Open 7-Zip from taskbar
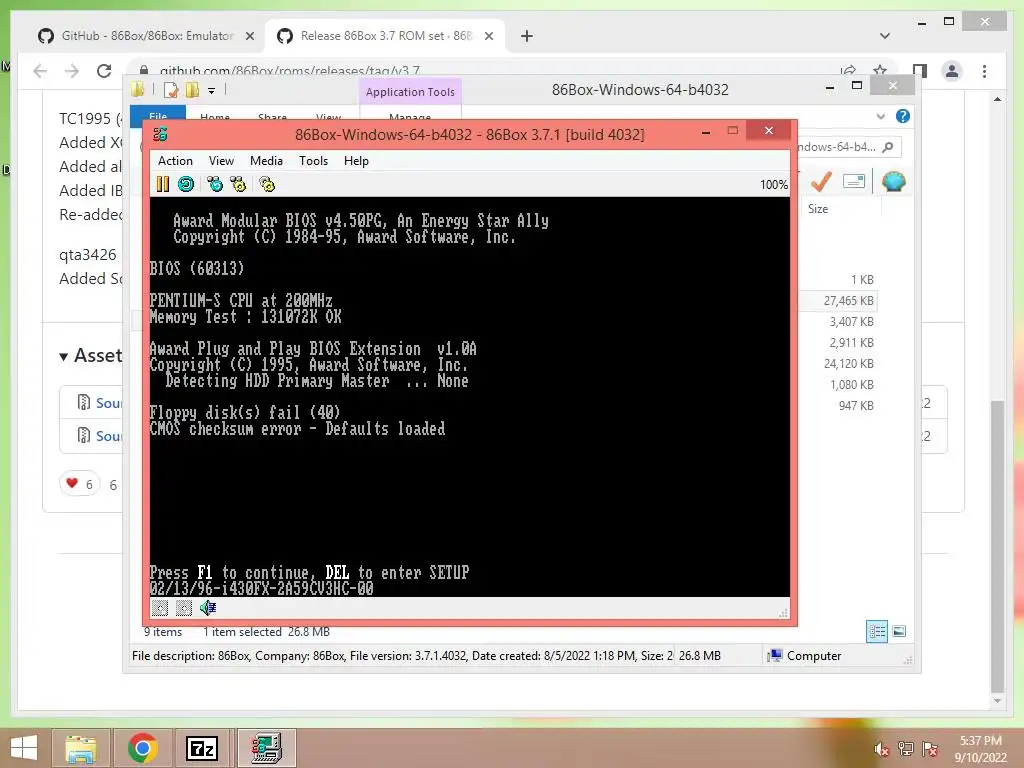The width and height of the screenshot is (1024, 768). point(202,748)
